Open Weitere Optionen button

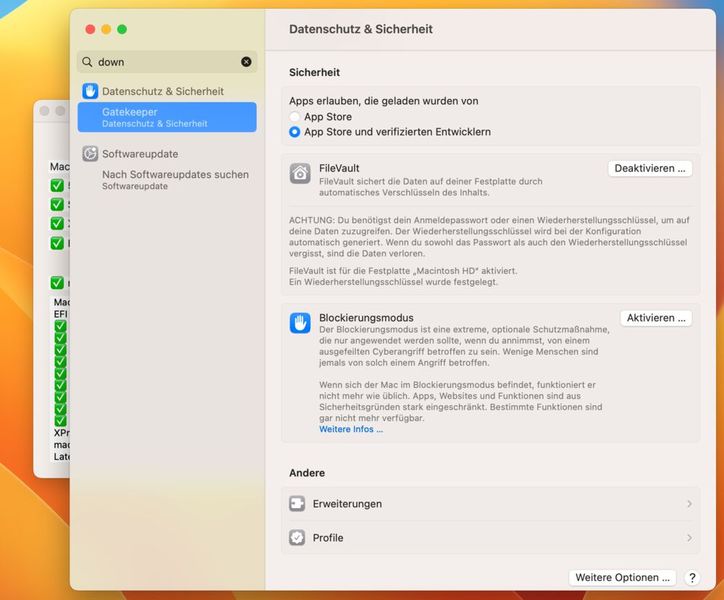tap(622, 577)
